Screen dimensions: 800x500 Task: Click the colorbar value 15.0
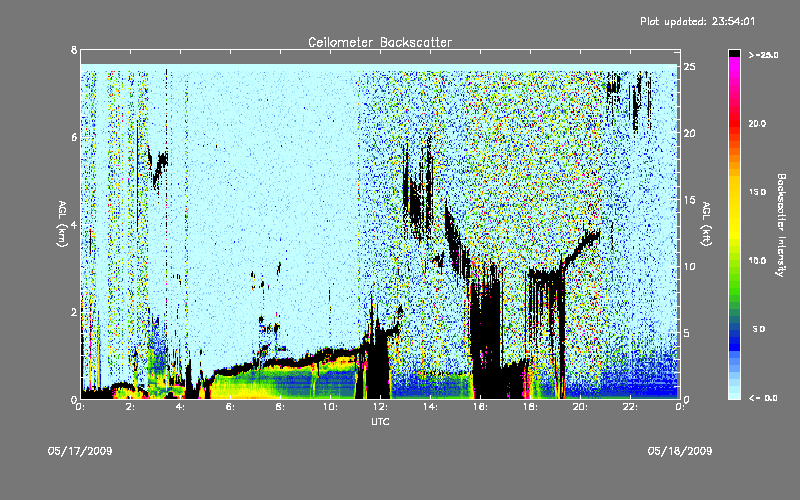point(757,192)
